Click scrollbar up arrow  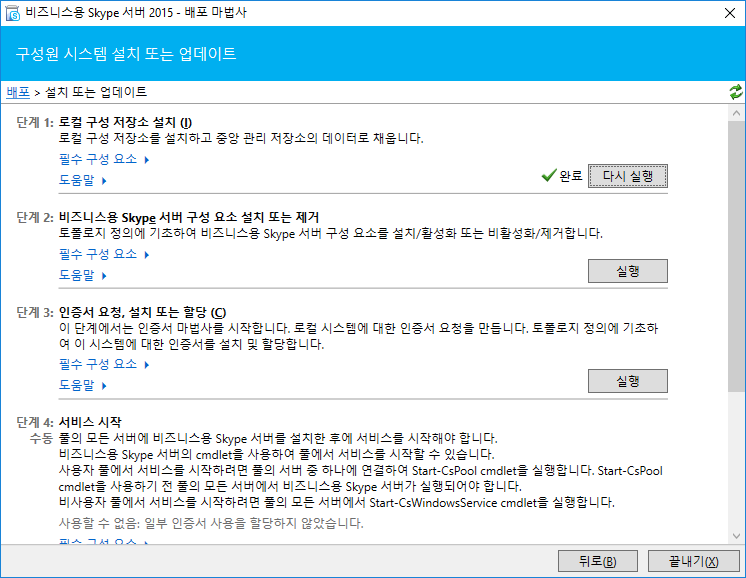(x=736, y=113)
